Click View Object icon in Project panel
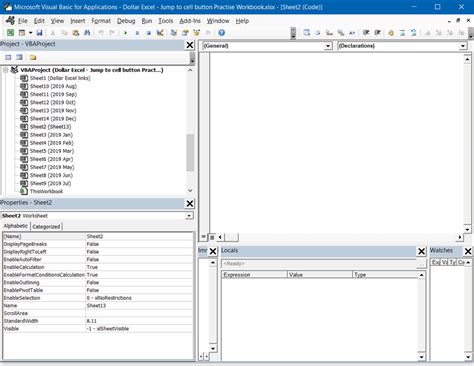474x366 pixels. pyautogui.click(x=20, y=57)
